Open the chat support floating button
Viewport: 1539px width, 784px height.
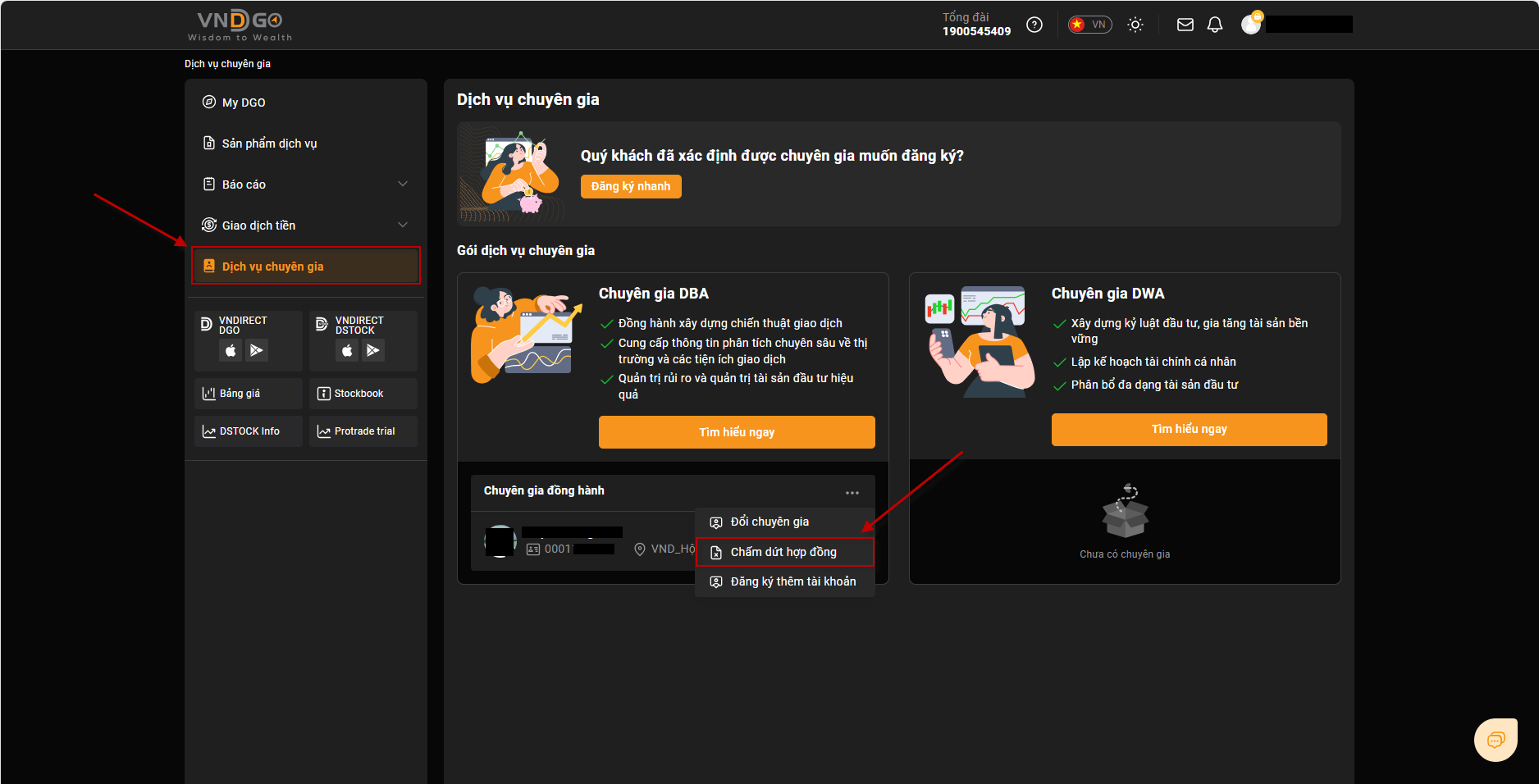tap(1496, 740)
